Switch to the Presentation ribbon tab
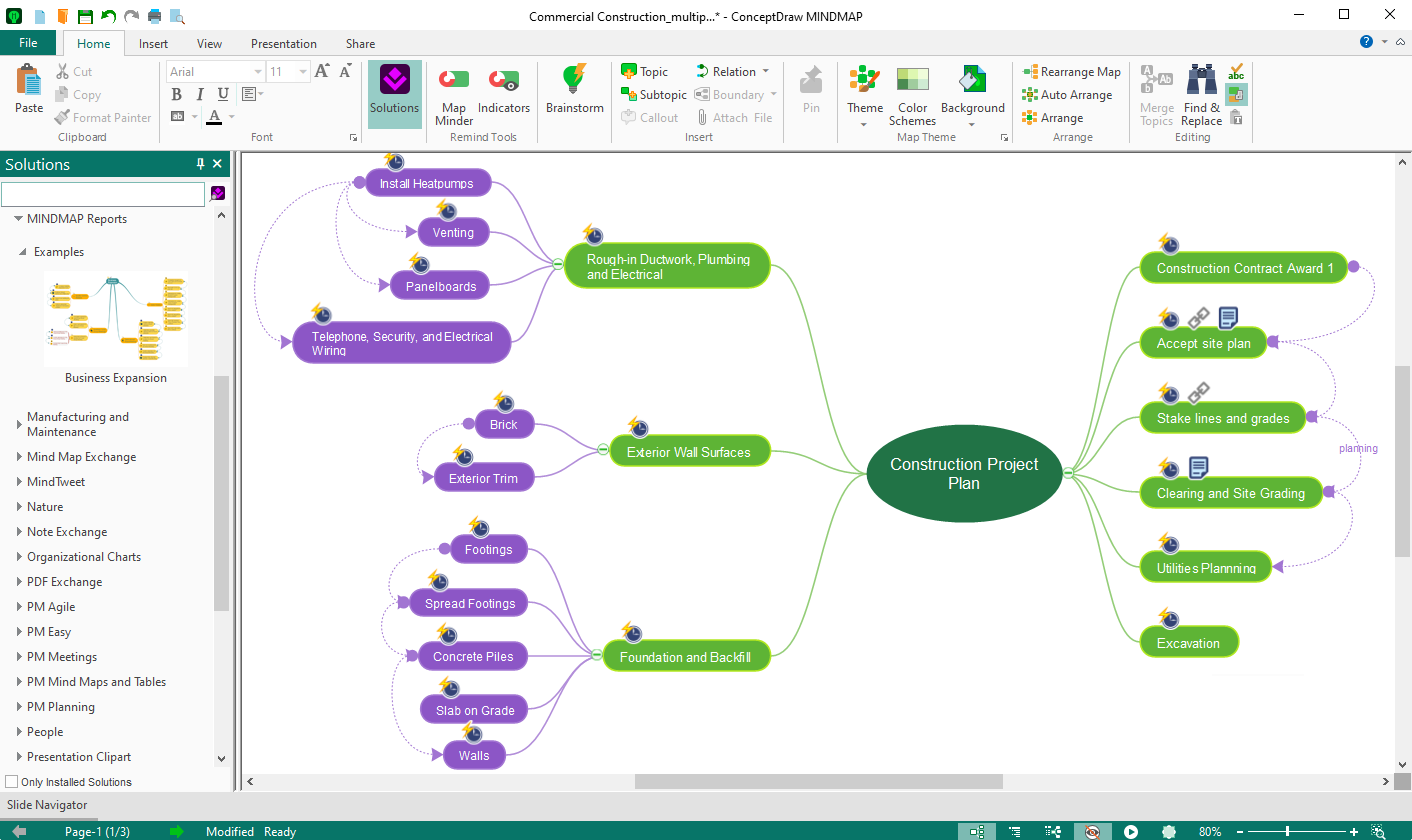Viewport: 1412px width, 840px height. (x=283, y=43)
